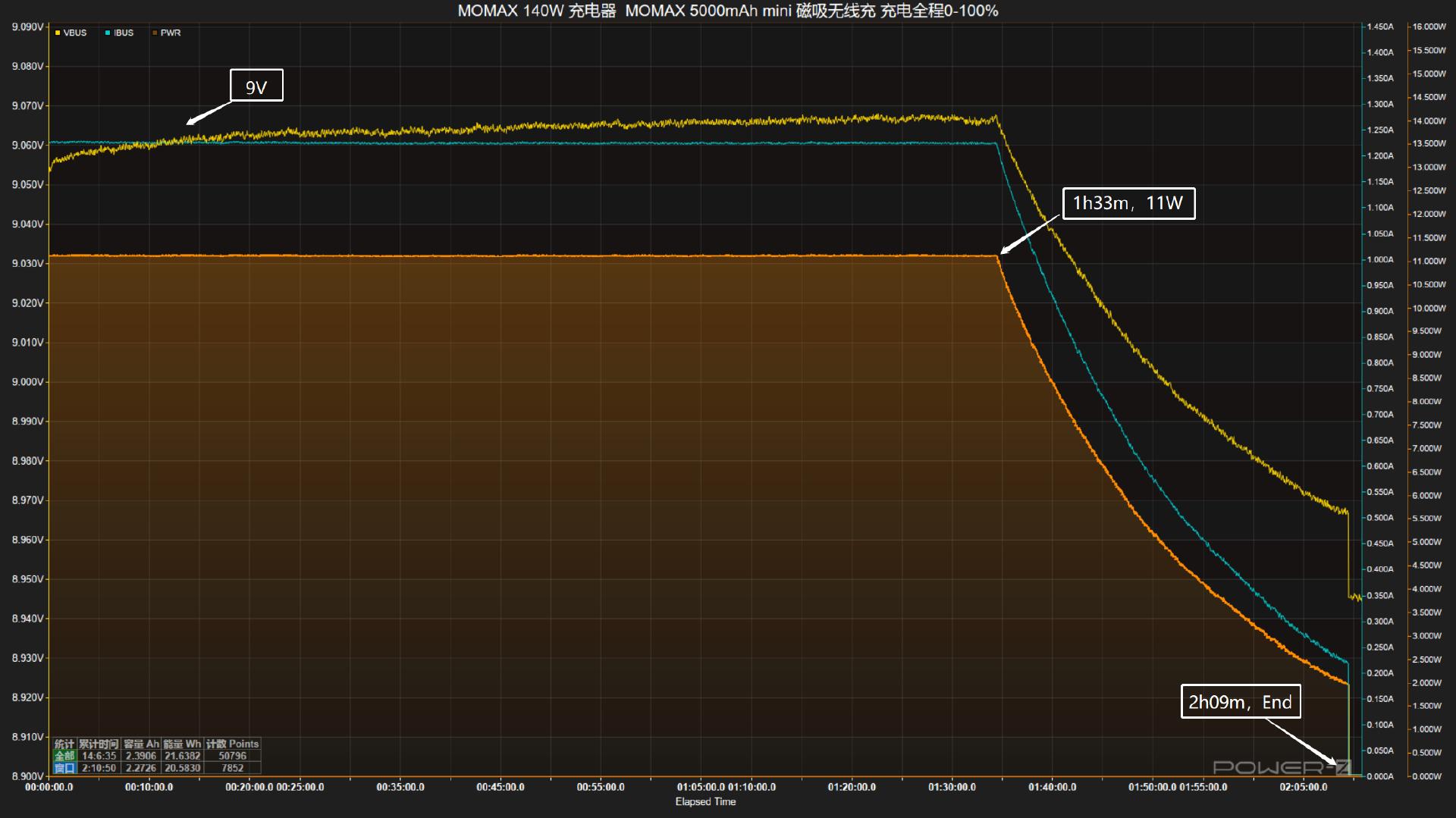Click the brown PWR legend color square

[155, 33]
